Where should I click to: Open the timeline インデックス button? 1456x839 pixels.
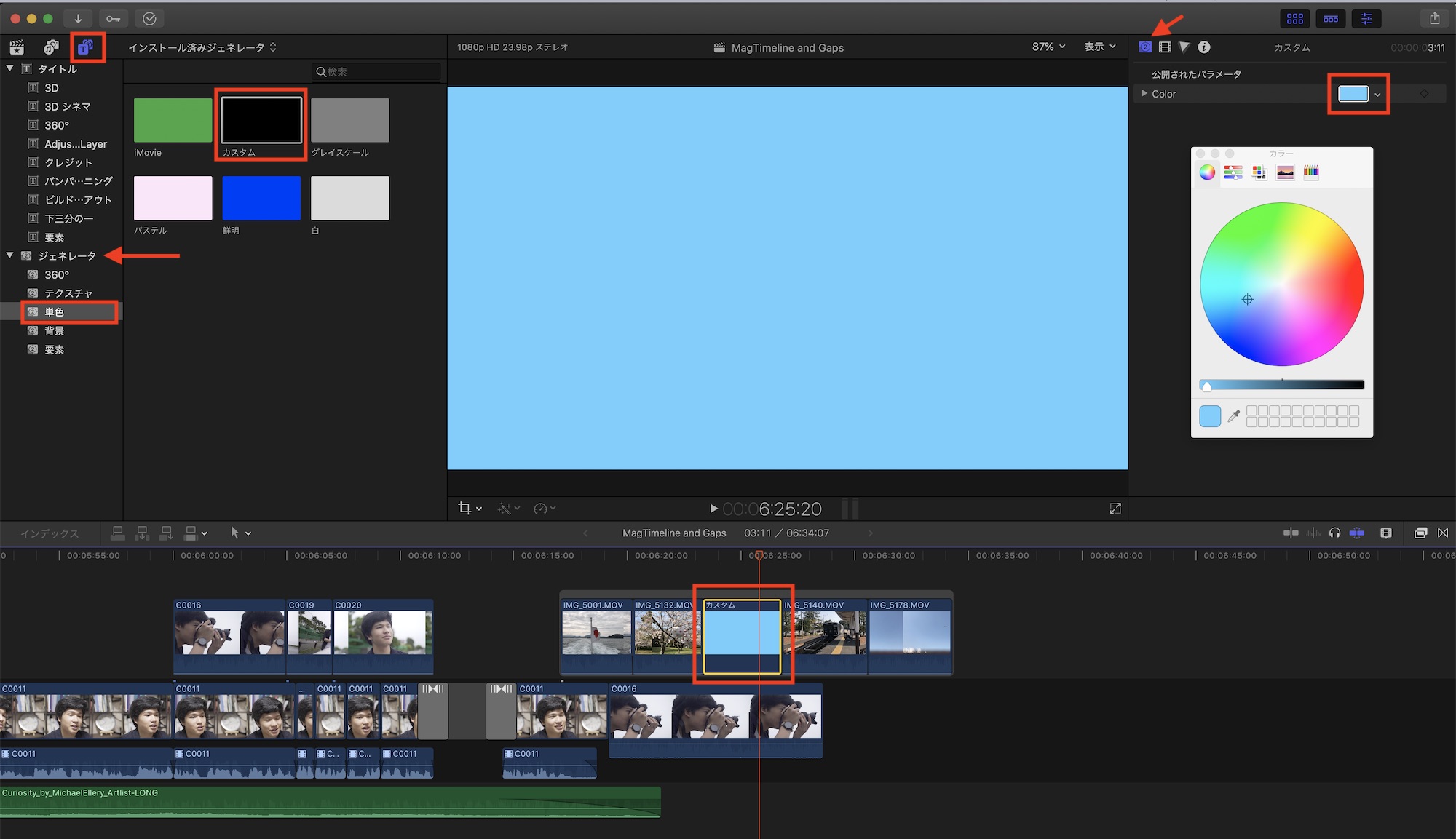[50, 533]
